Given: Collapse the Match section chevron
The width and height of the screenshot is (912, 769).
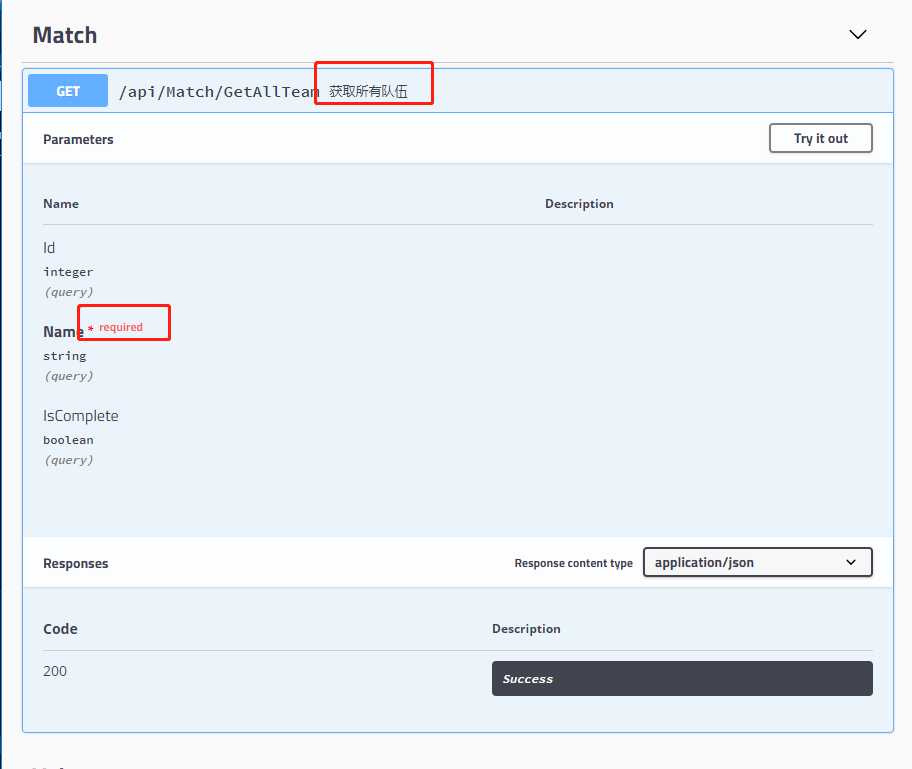Looking at the screenshot, I should (857, 34).
